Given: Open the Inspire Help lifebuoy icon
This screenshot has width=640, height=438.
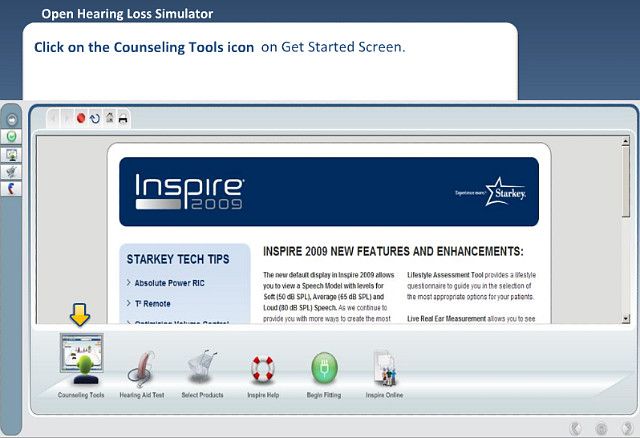Looking at the screenshot, I should coord(262,368).
